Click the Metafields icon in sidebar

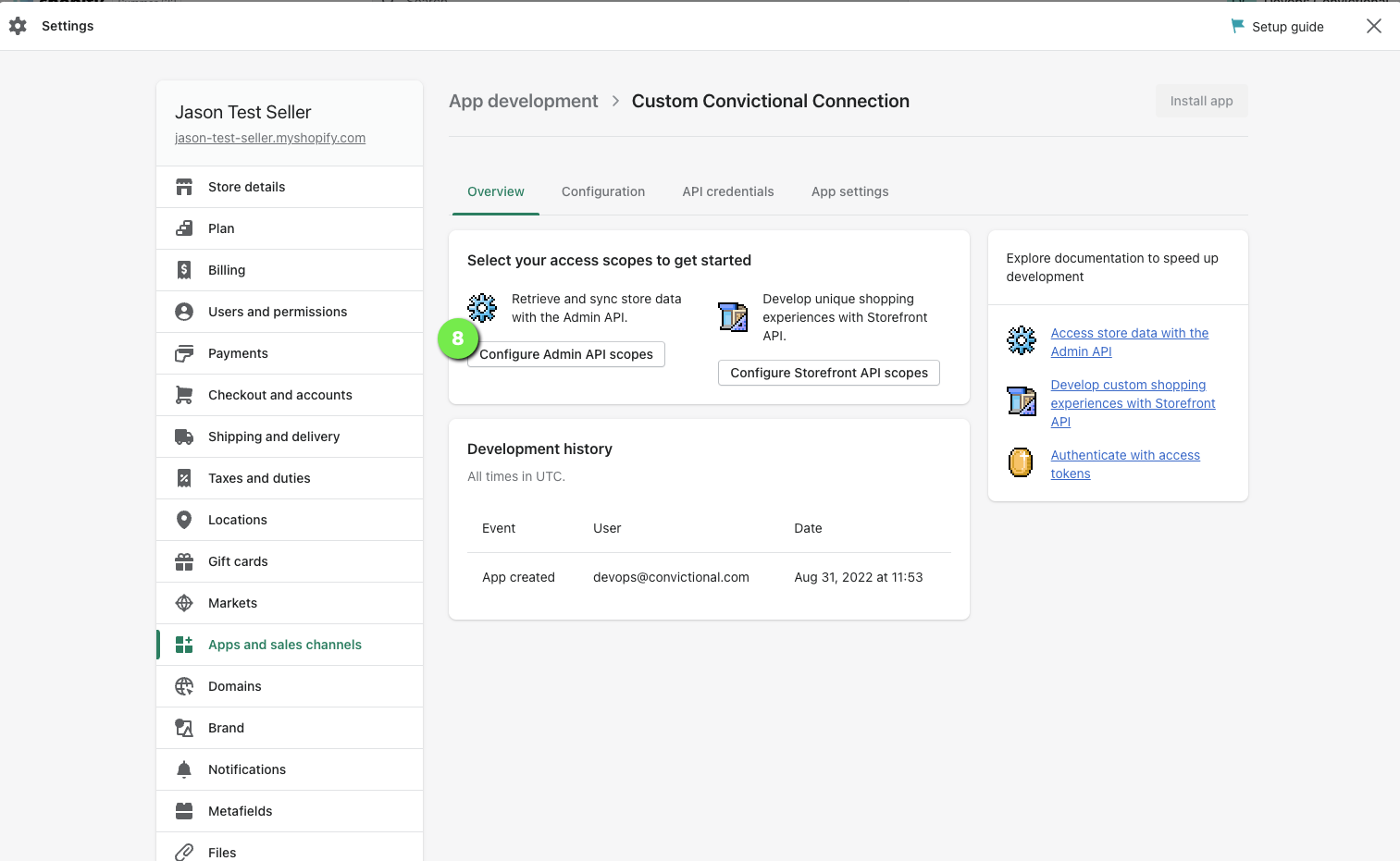click(184, 811)
